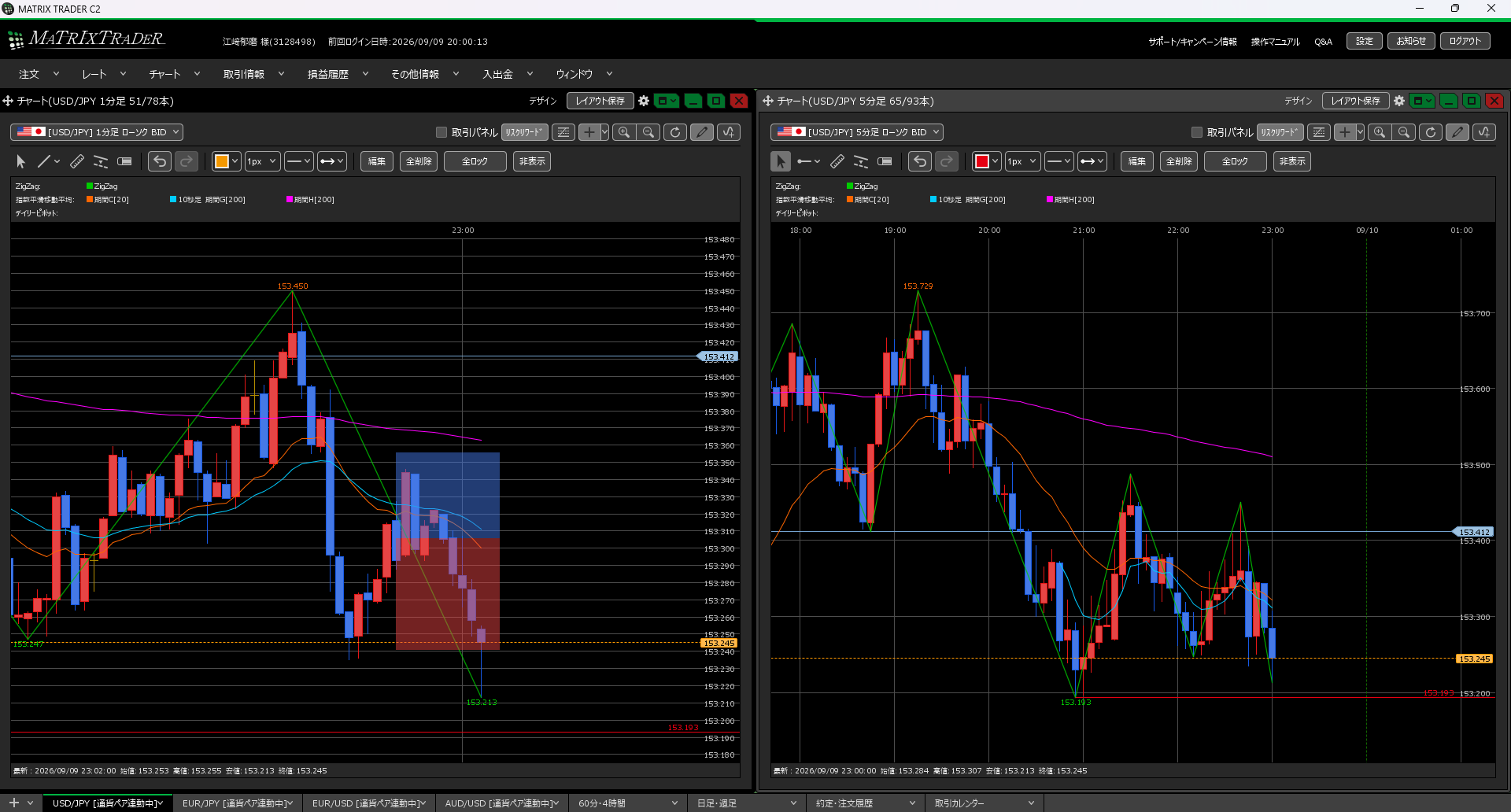Pick the label/text tool in the 5-minute chart
1511x812 pixels.
click(885, 161)
